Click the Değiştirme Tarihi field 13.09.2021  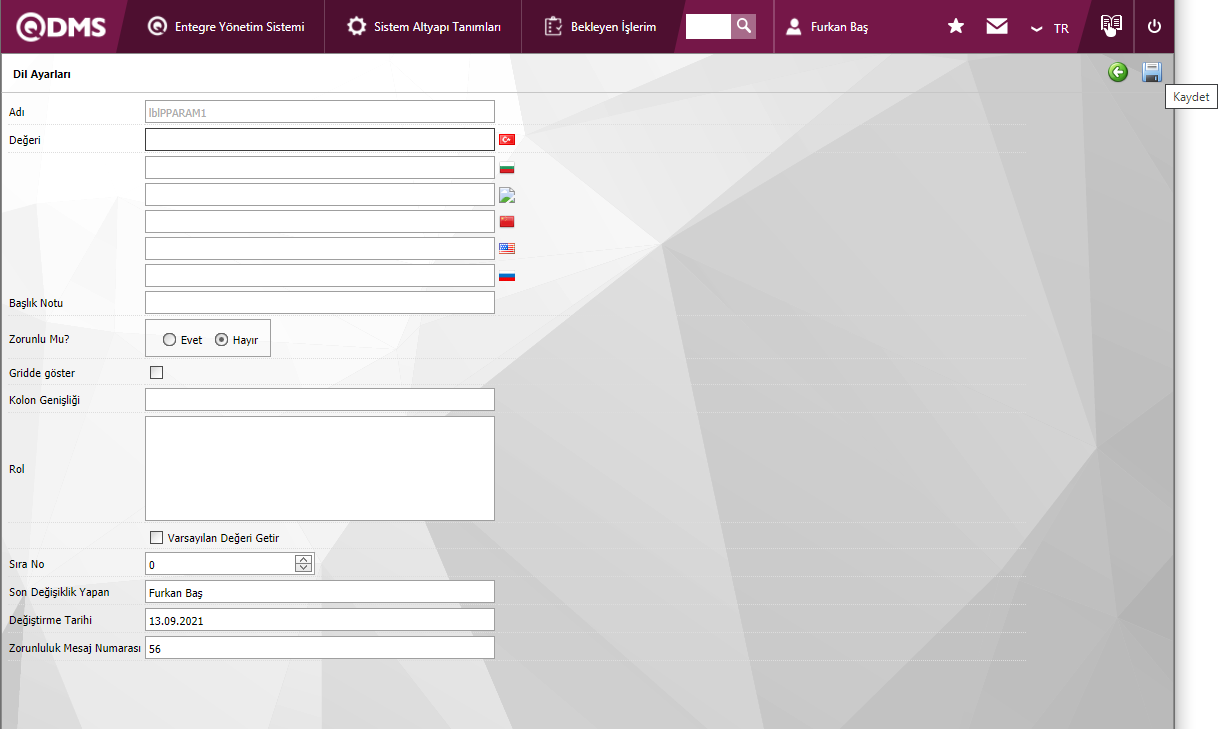pos(320,620)
